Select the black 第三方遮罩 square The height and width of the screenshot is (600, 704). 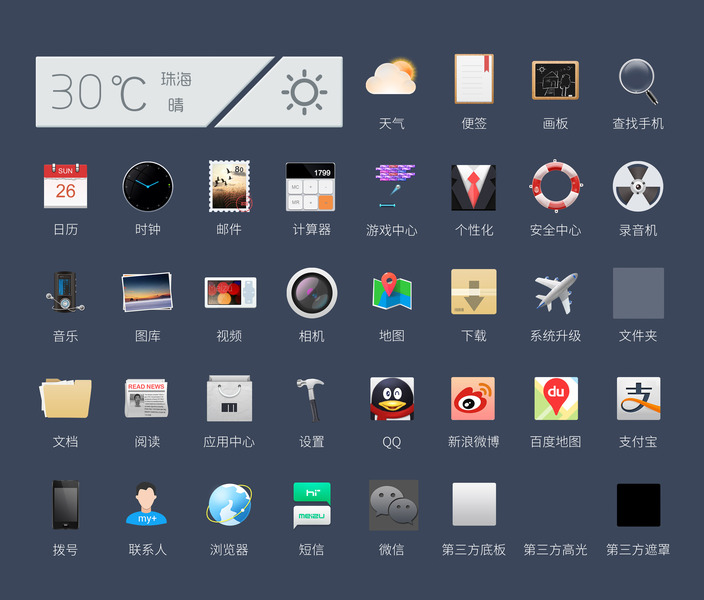[638, 505]
